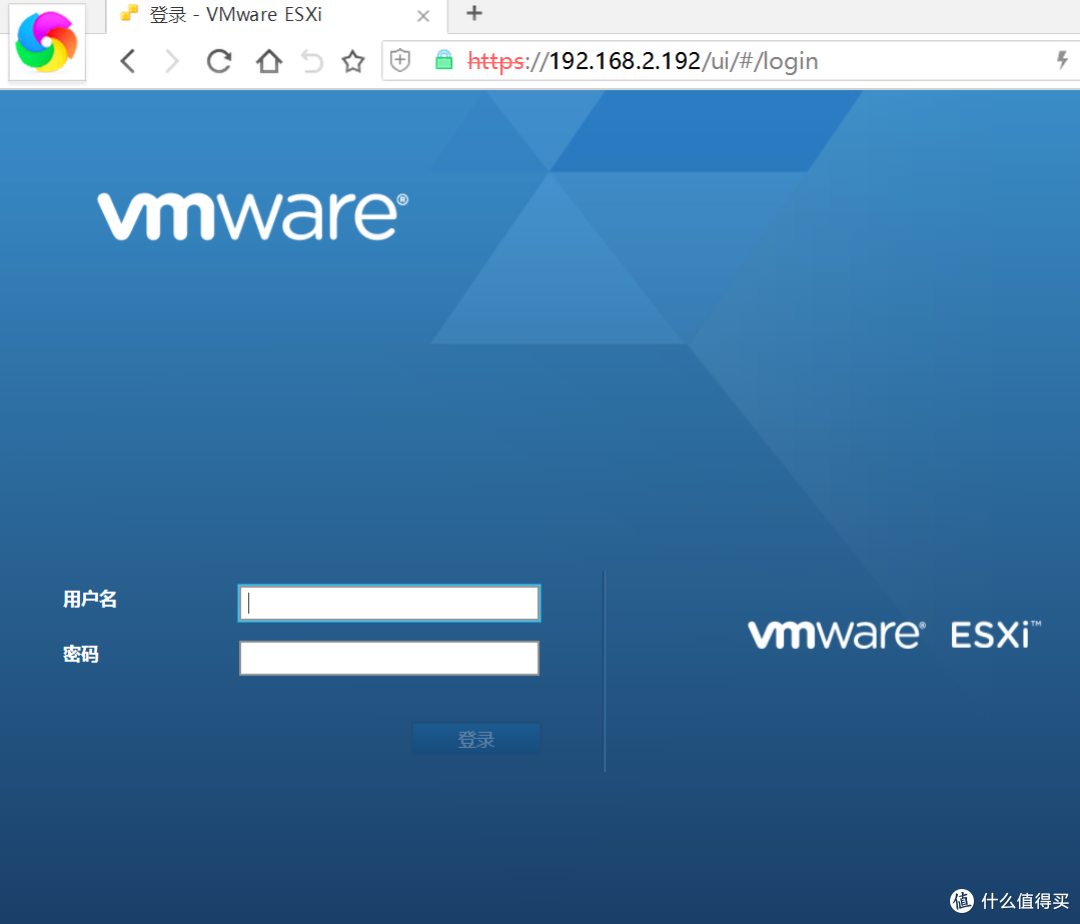1080x924 pixels.
Task: Select the URL in the address bar
Action: point(640,60)
